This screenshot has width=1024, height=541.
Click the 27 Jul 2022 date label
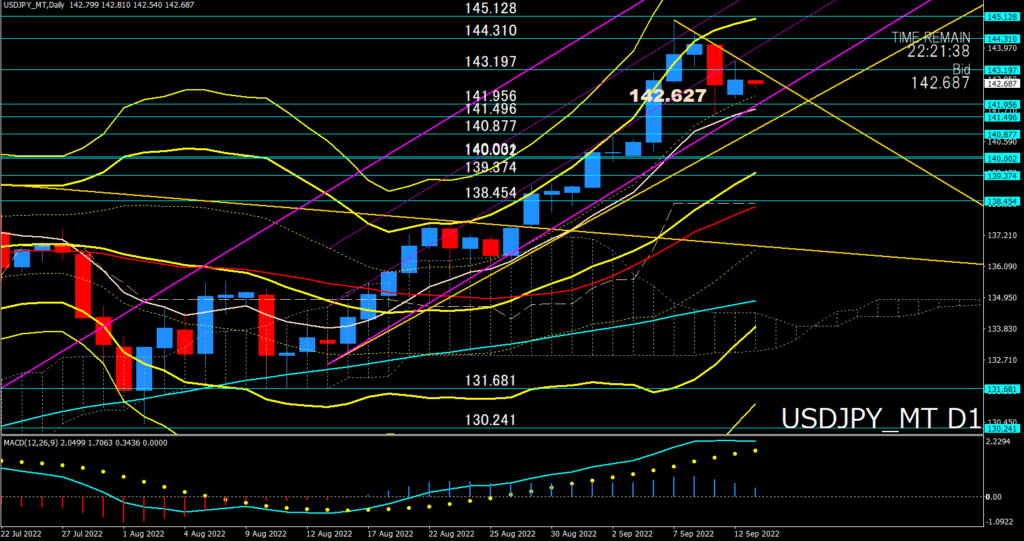point(83,534)
